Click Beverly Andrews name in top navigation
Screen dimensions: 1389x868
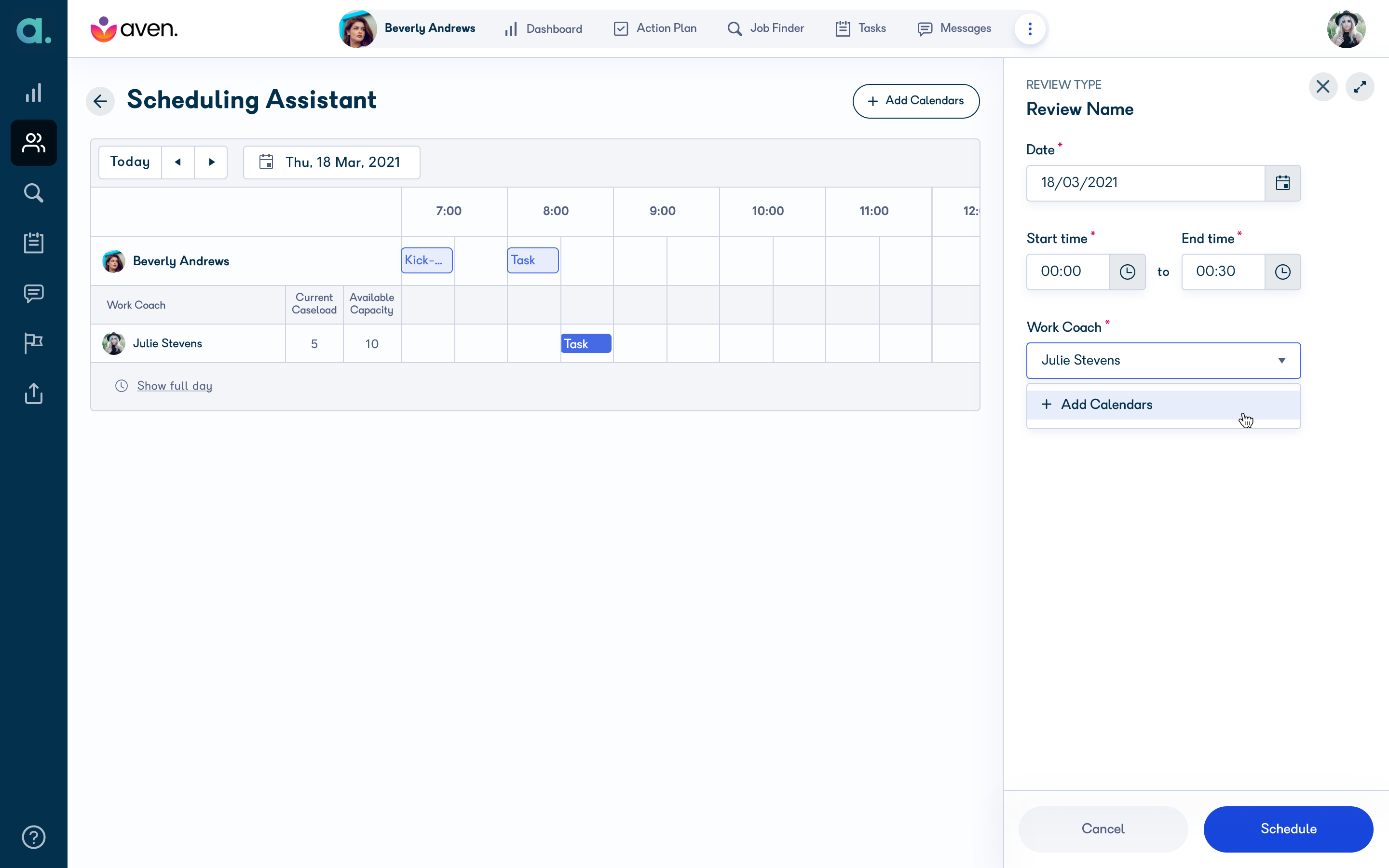pyautogui.click(x=430, y=28)
